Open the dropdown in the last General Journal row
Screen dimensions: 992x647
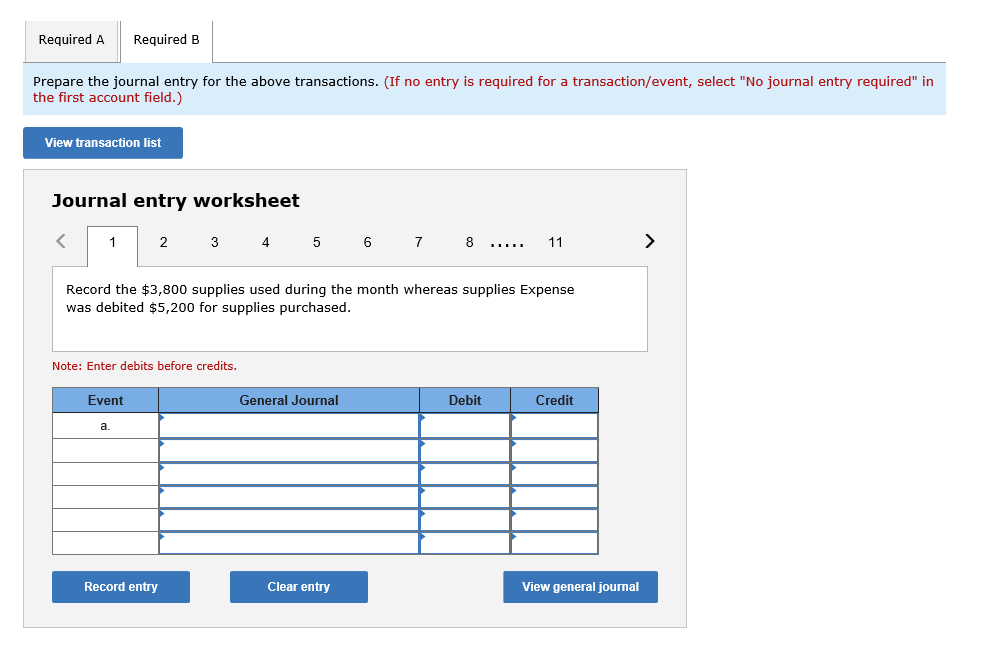click(x=288, y=543)
